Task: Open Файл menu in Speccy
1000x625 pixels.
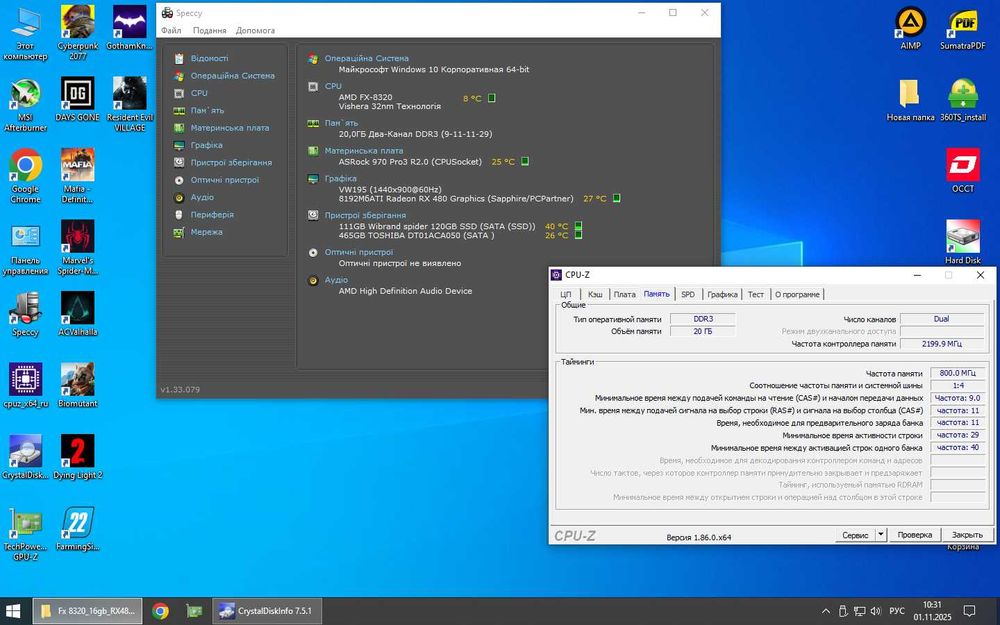Action: tap(171, 30)
